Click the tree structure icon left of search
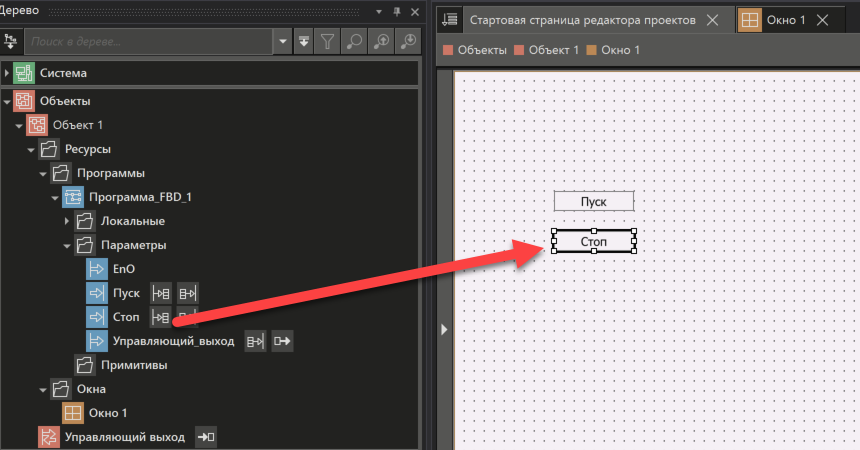860x450 pixels. (x=11, y=41)
